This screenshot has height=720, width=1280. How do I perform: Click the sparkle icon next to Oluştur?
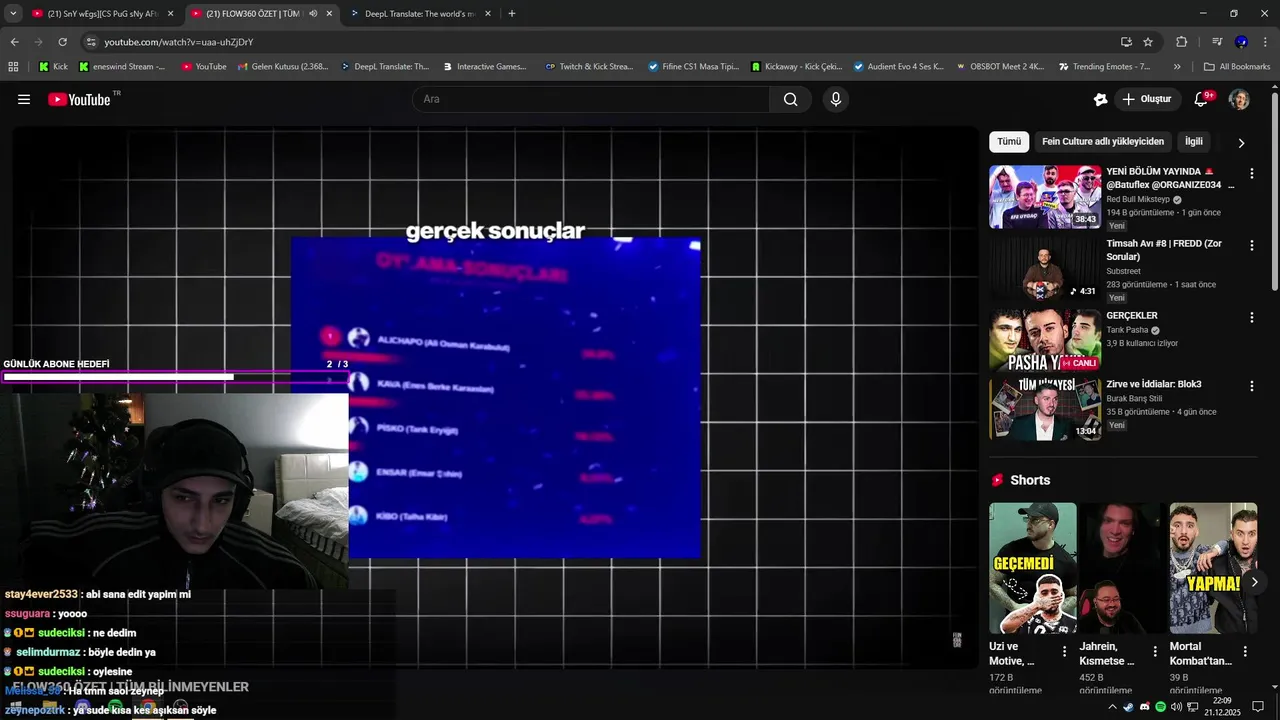pos(1100,99)
